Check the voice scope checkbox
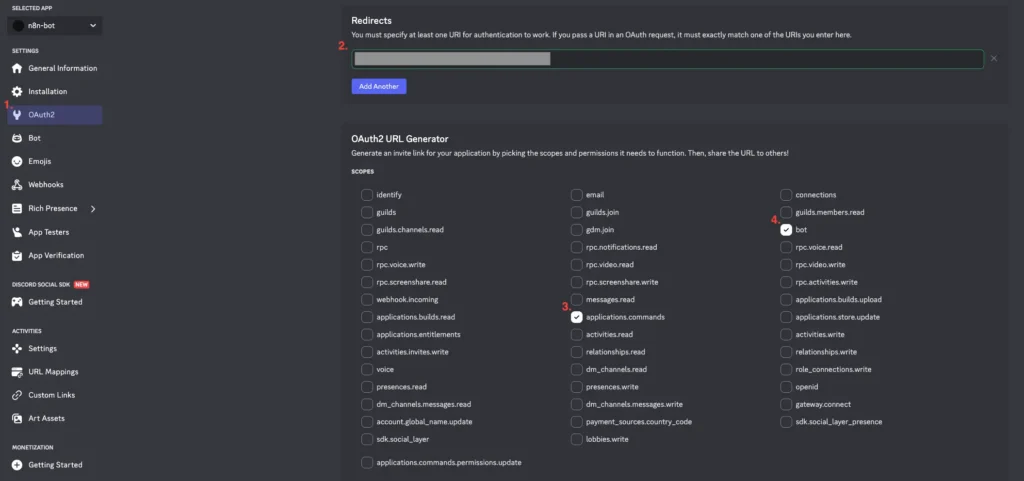 (x=367, y=369)
